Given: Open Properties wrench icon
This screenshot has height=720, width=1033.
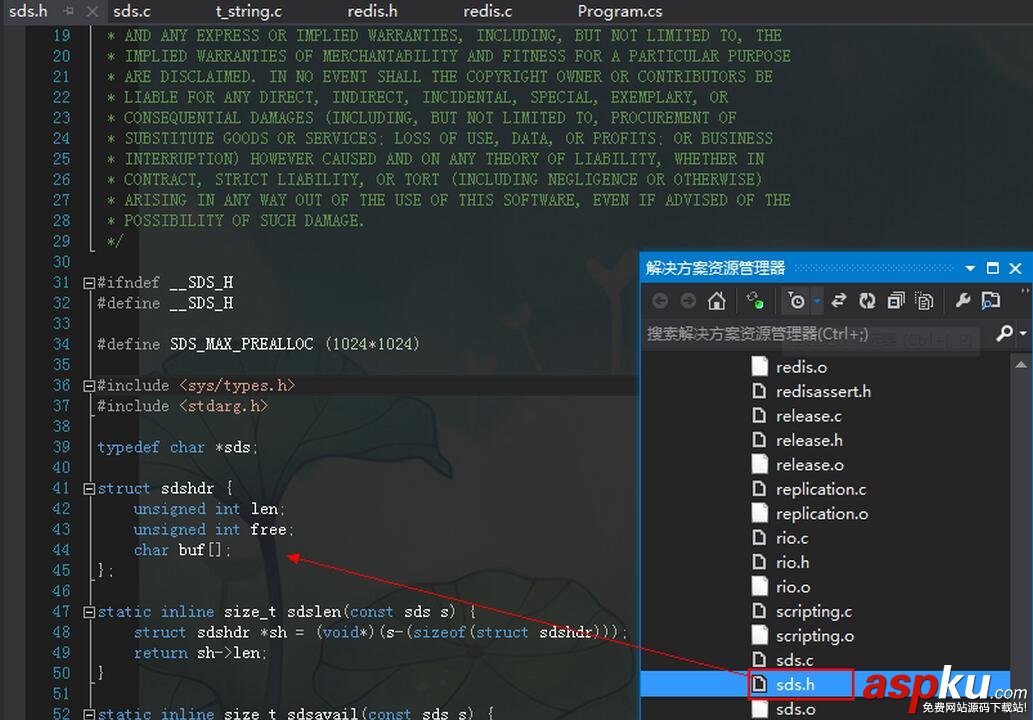Looking at the screenshot, I should pos(963,301).
